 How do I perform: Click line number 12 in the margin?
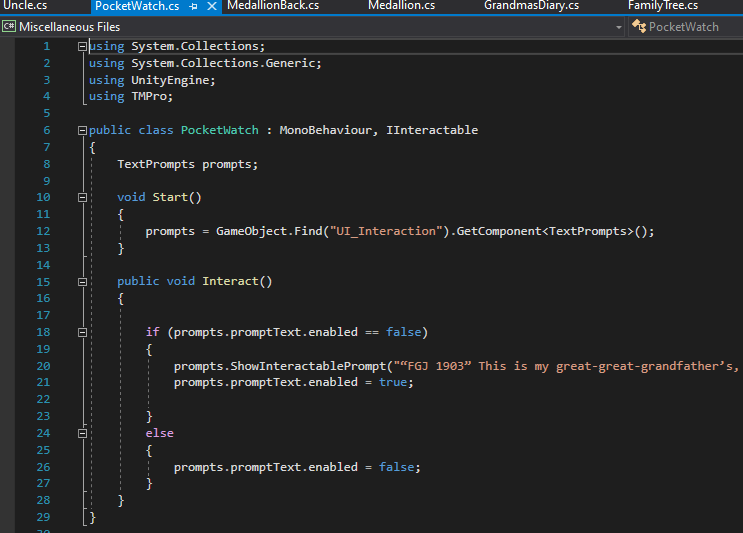[43, 231]
